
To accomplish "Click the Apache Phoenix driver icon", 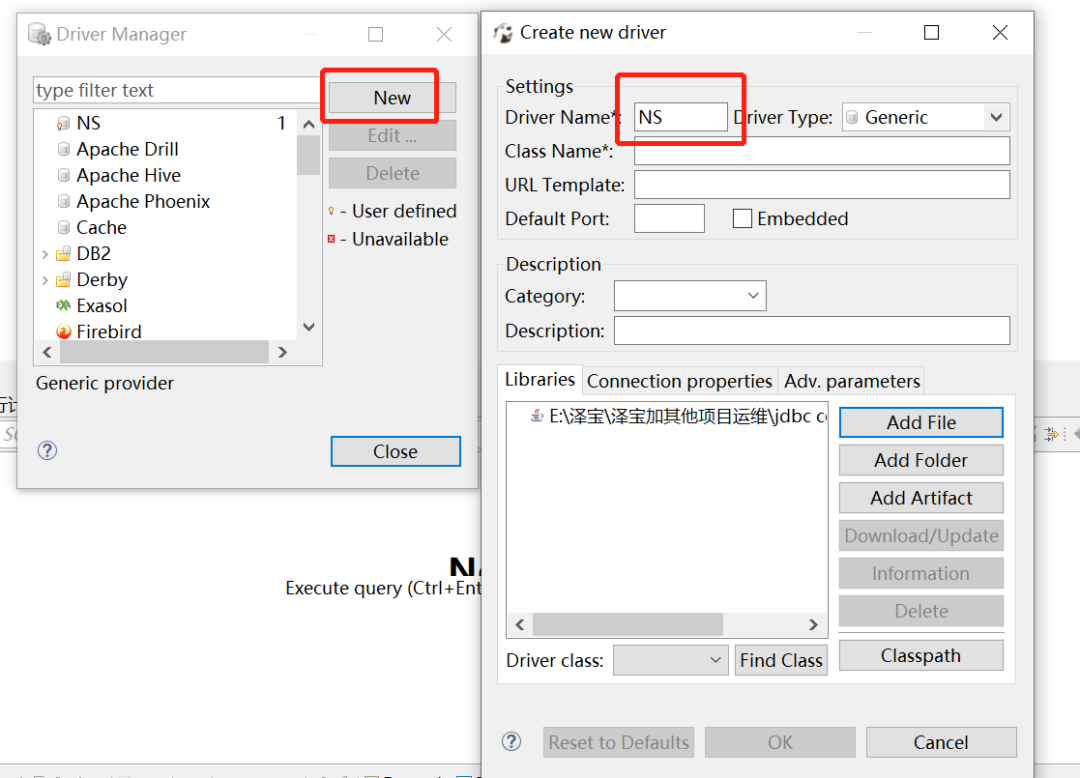I will point(63,202).
